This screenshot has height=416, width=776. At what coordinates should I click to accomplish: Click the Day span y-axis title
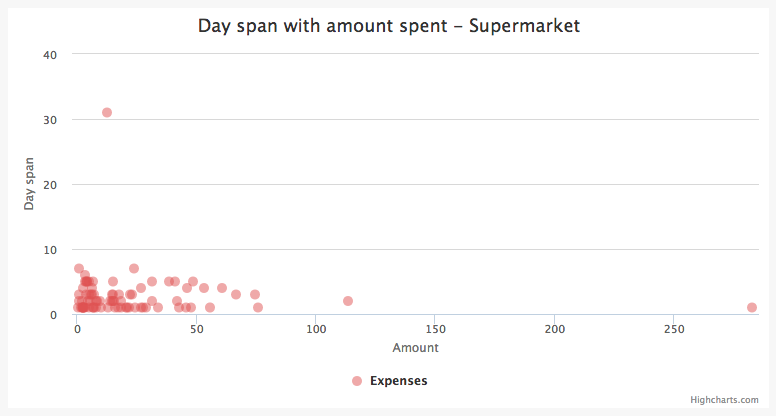[x=29, y=183]
